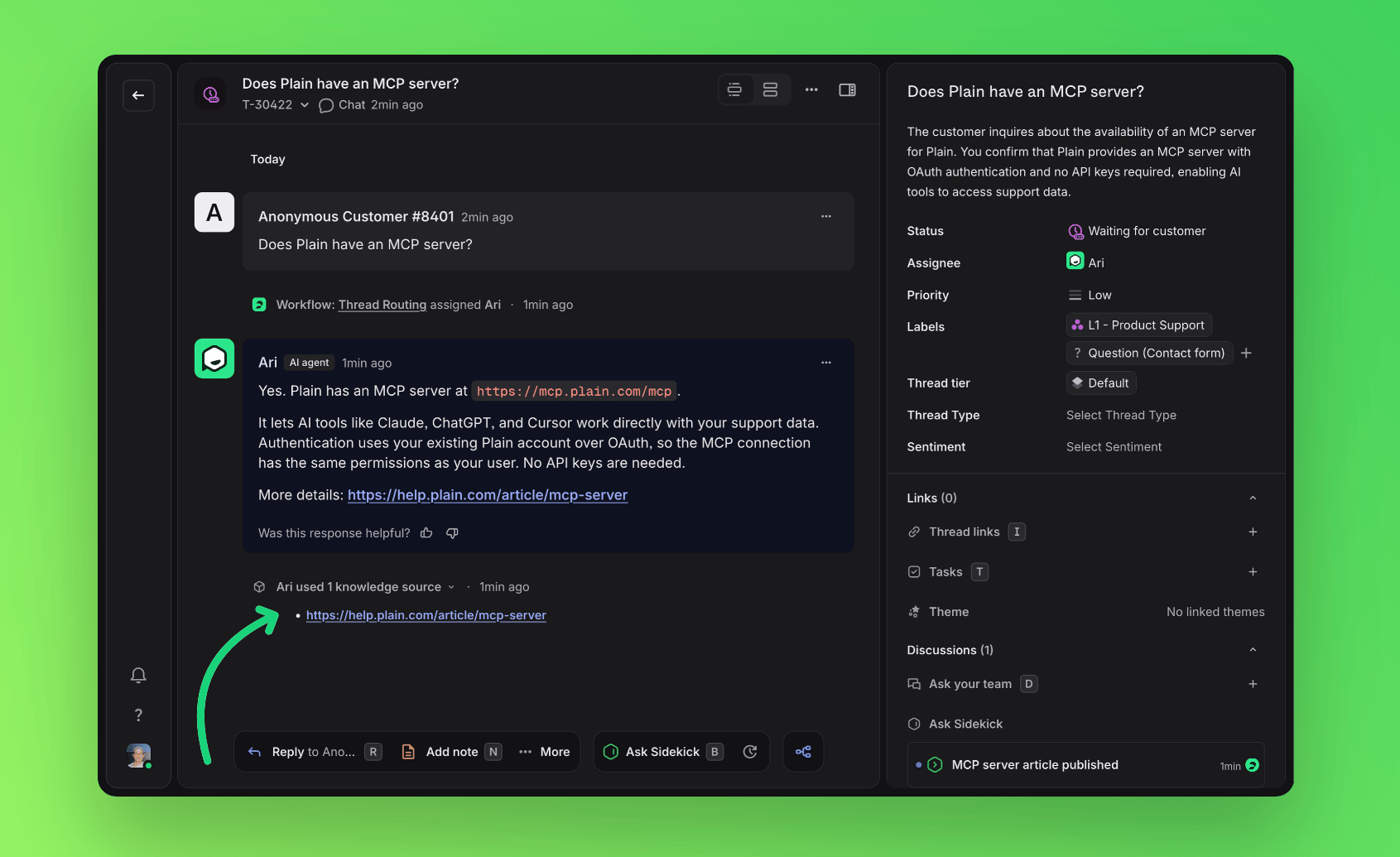Click Ask Sidekick in bottom toolbar
This screenshot has height=857, width=1400.
click(x=664, y=752)
